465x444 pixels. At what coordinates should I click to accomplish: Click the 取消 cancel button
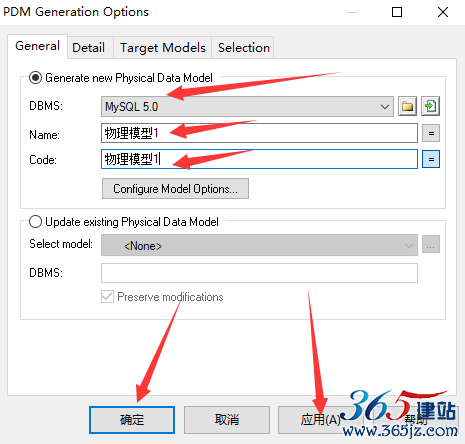(x=227, y=420)
